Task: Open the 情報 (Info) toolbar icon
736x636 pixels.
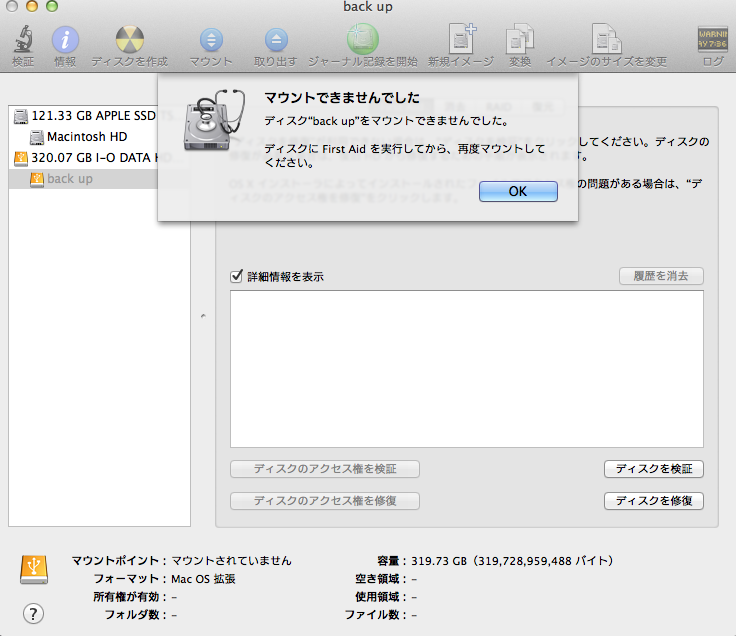Action: tap(65, 39)
